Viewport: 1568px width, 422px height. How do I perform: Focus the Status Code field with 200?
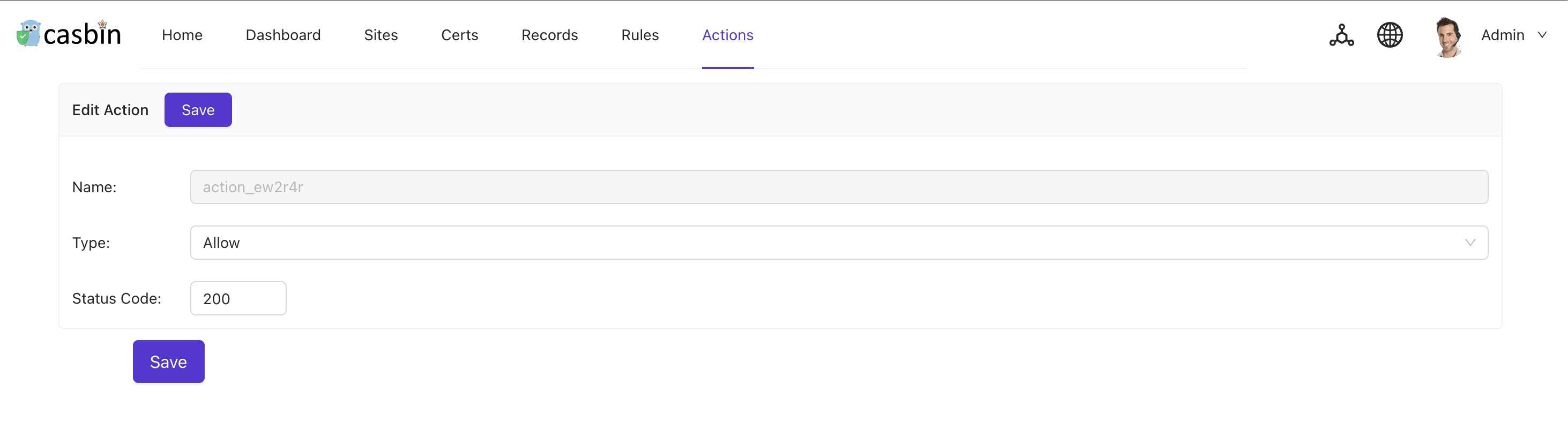(238, 299)
